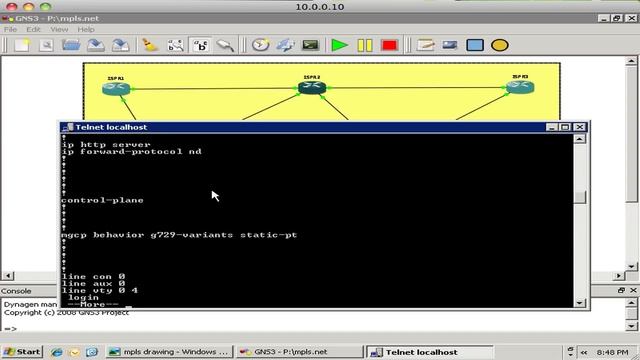This screenshot has width=640, height=360.
Task: Click the 'line vty 0 4' text
Action: point(100,291)
